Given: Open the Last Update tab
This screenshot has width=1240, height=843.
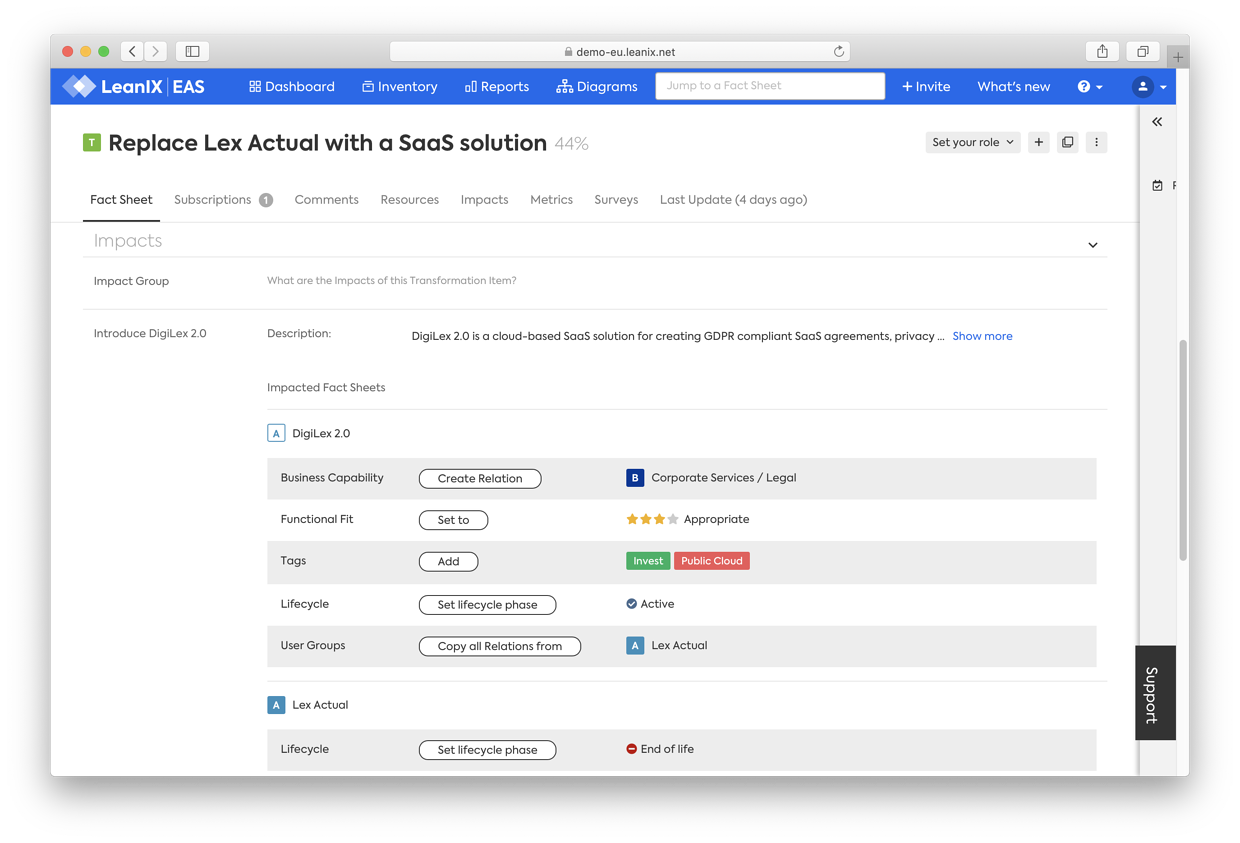Looking at the screenshot, I should 733,200.
